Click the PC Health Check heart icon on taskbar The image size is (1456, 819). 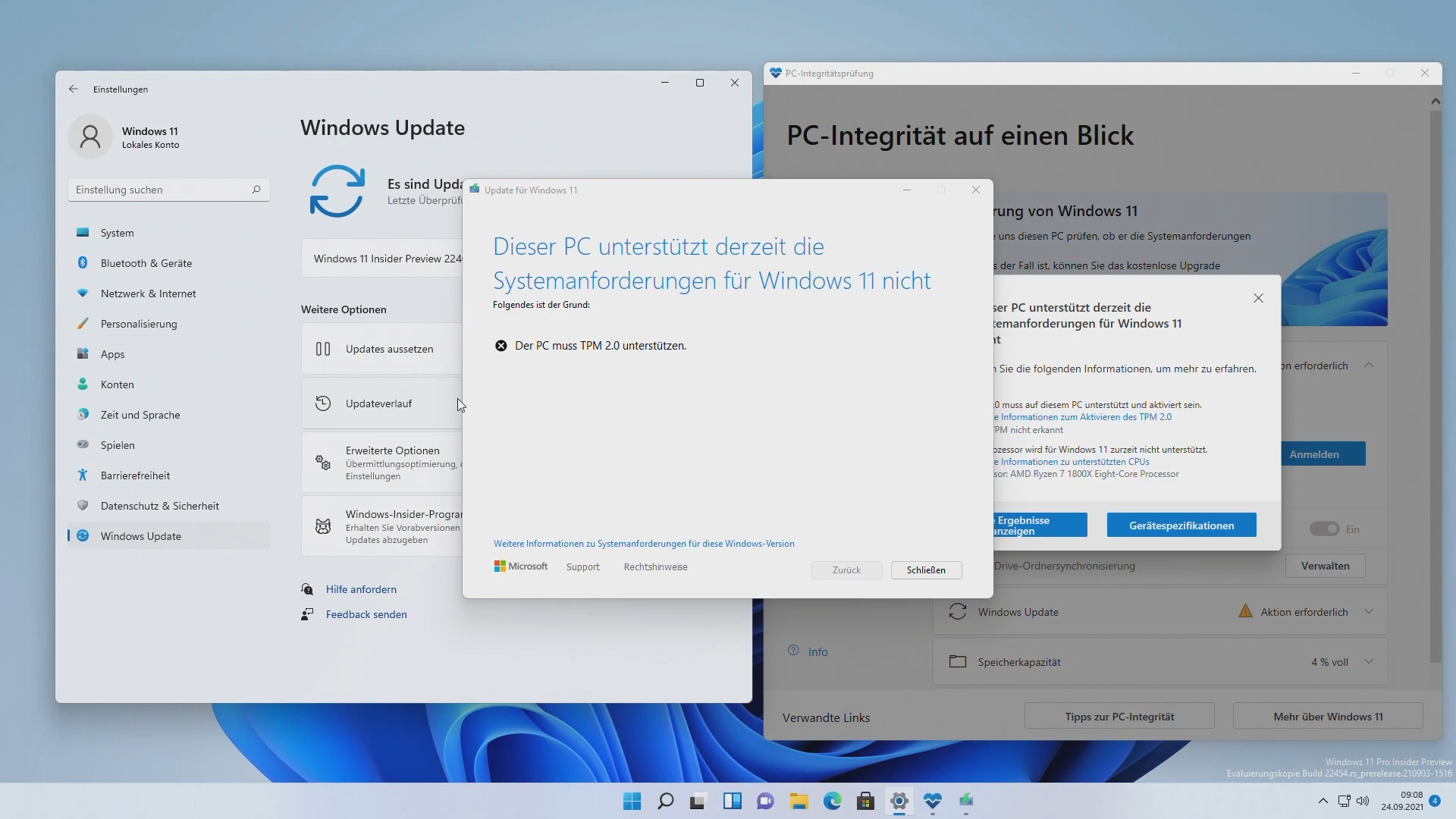pyautogui.click(x=932, y=802)
